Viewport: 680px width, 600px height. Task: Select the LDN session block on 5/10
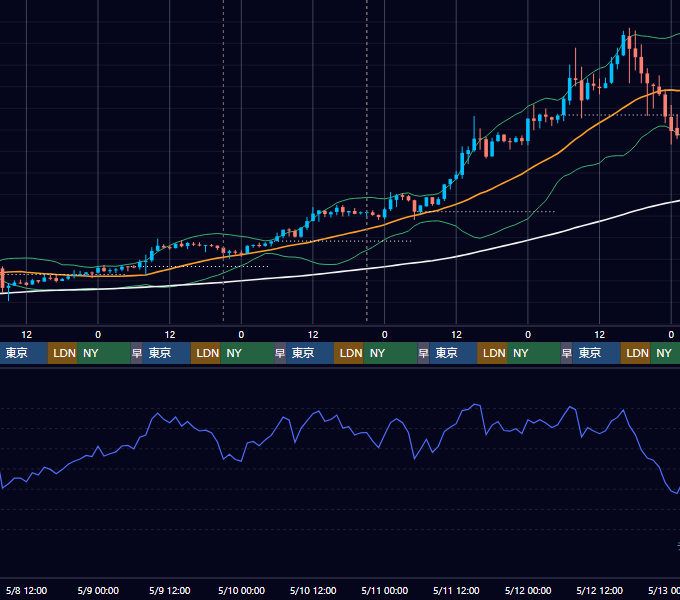click(x=349, y=353)
